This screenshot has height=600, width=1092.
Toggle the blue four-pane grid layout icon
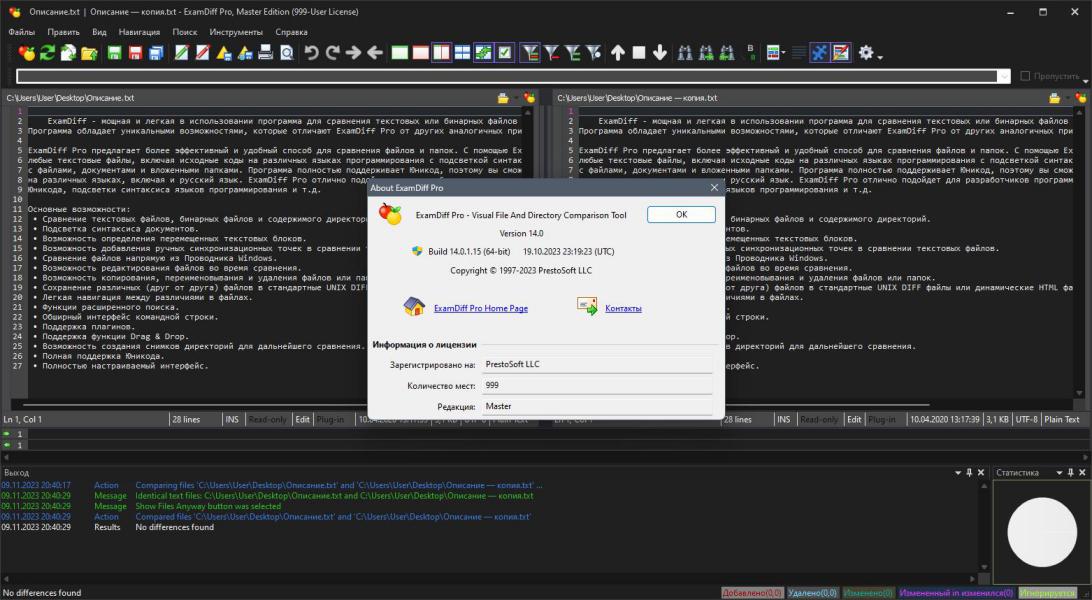point(462,53)
